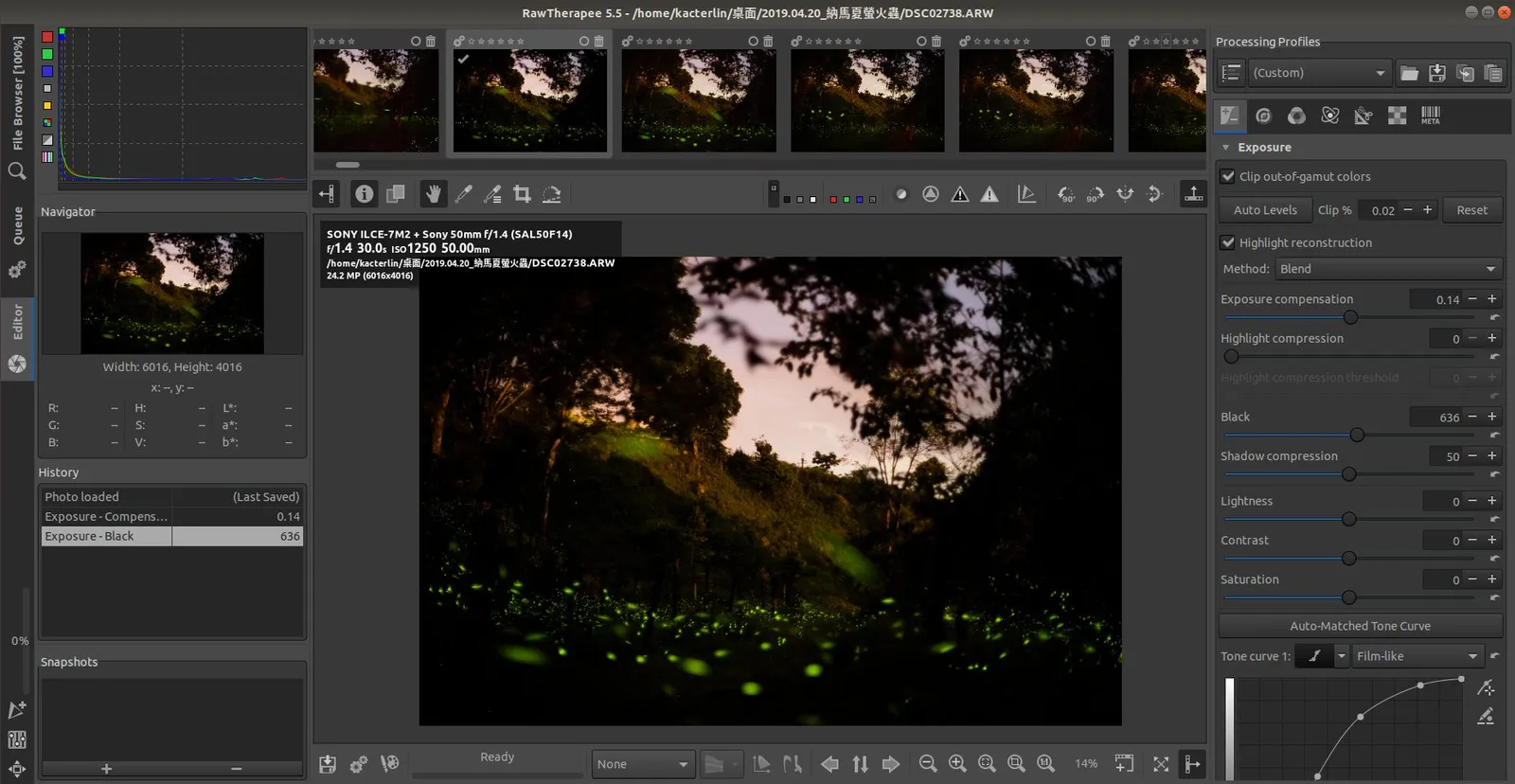Open the Metadata tab
The image size is (1515, 784).
pos(1430,116)
